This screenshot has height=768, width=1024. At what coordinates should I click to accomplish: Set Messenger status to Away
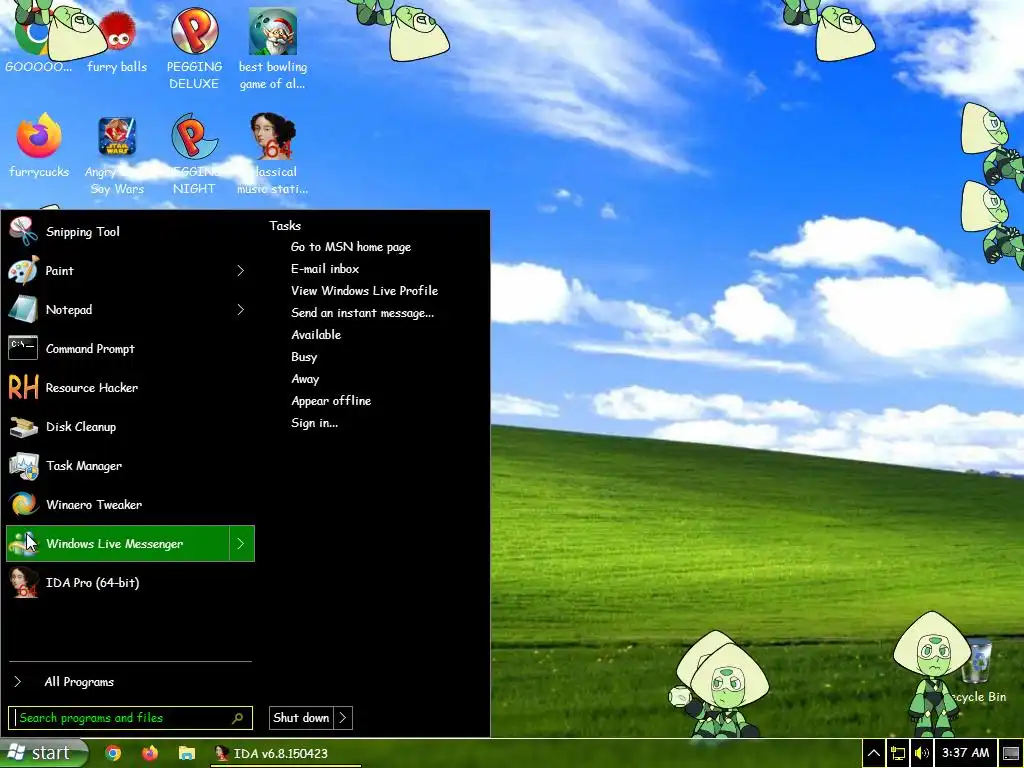pos(305,379)
